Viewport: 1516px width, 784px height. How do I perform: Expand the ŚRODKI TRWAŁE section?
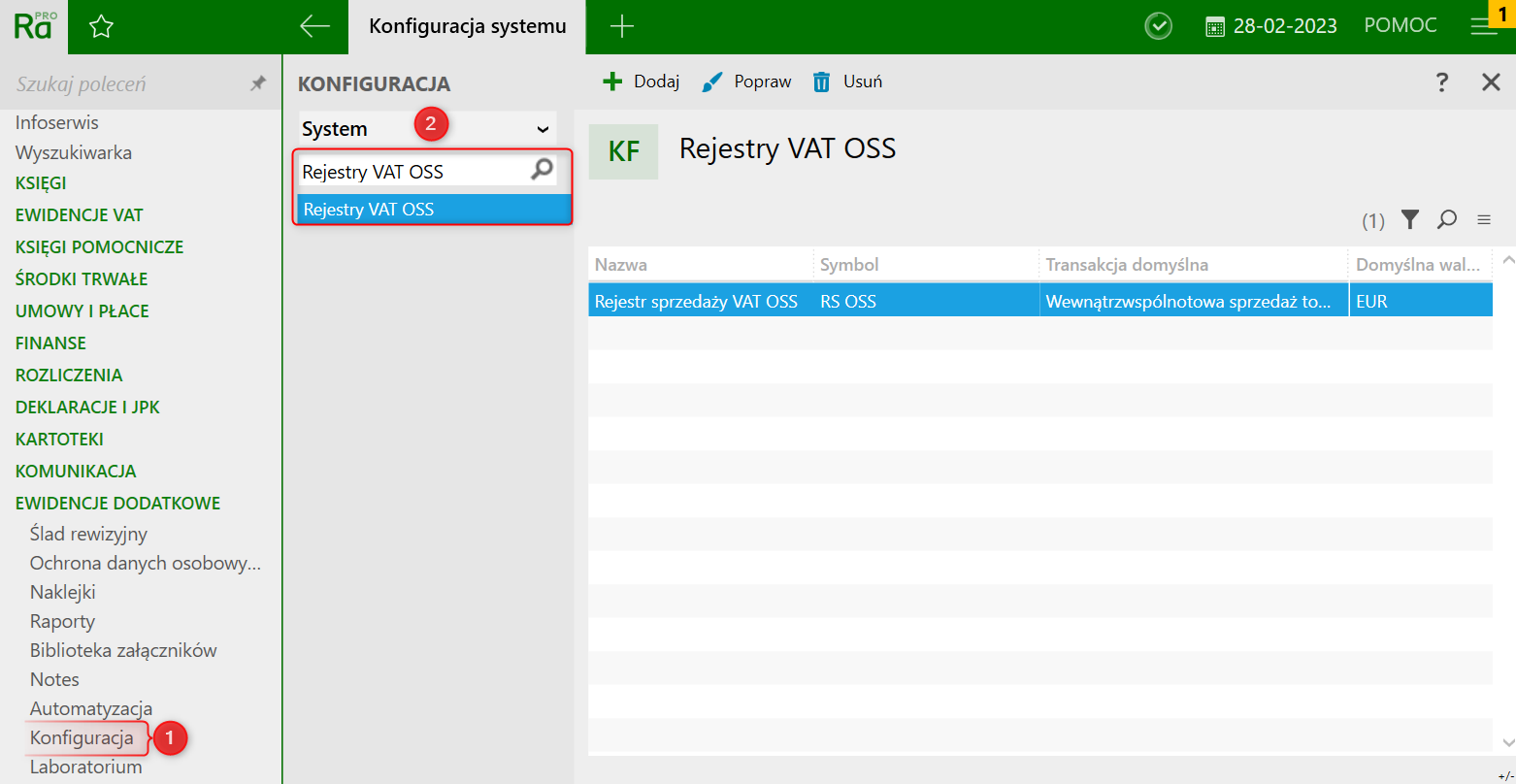[x=82, y=279]
